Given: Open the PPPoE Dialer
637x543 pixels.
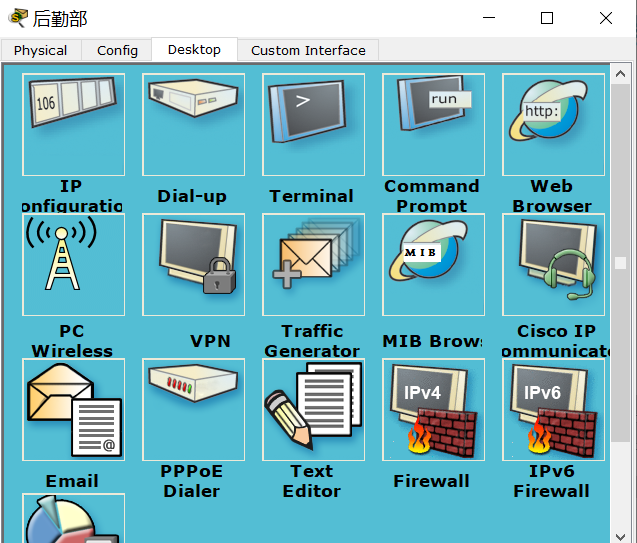Looking at the screenshot, I should pyautogui.click(x=193, y=409).
